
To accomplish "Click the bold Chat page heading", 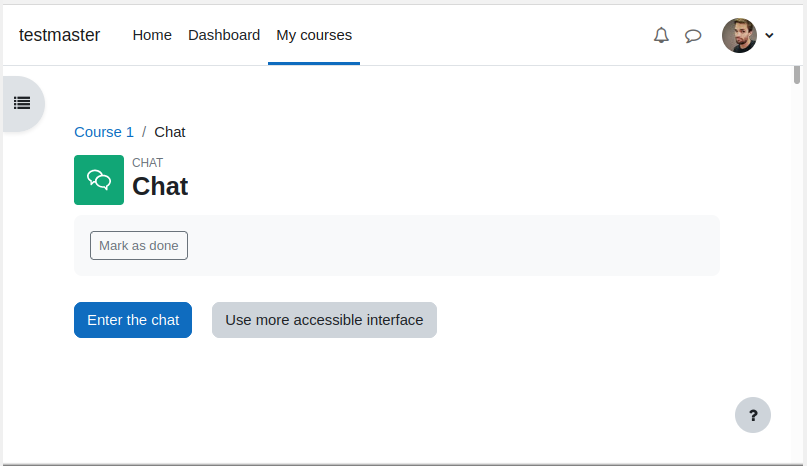I will click(160, 186).
